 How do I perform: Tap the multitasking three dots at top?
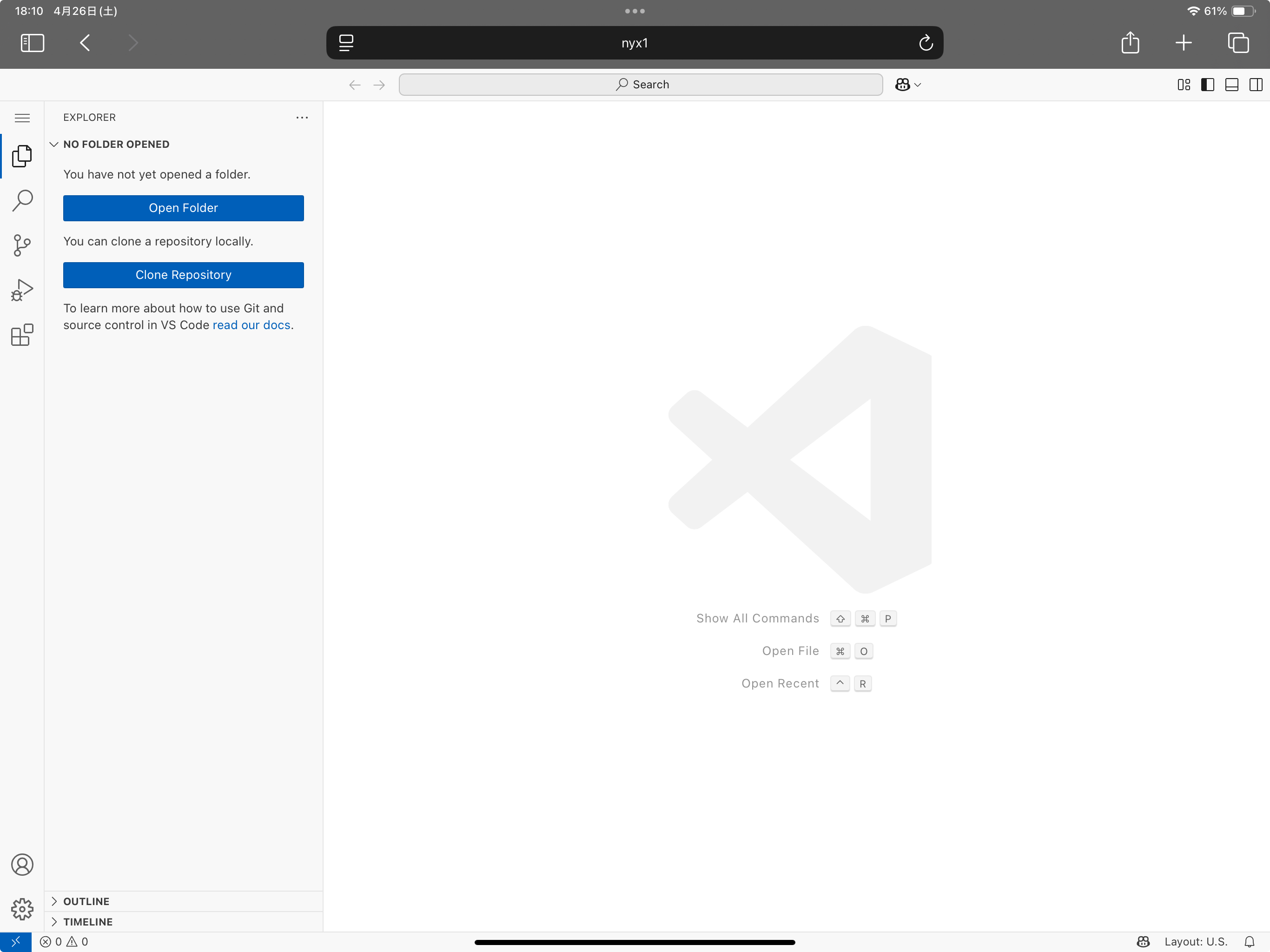[635, 11]
